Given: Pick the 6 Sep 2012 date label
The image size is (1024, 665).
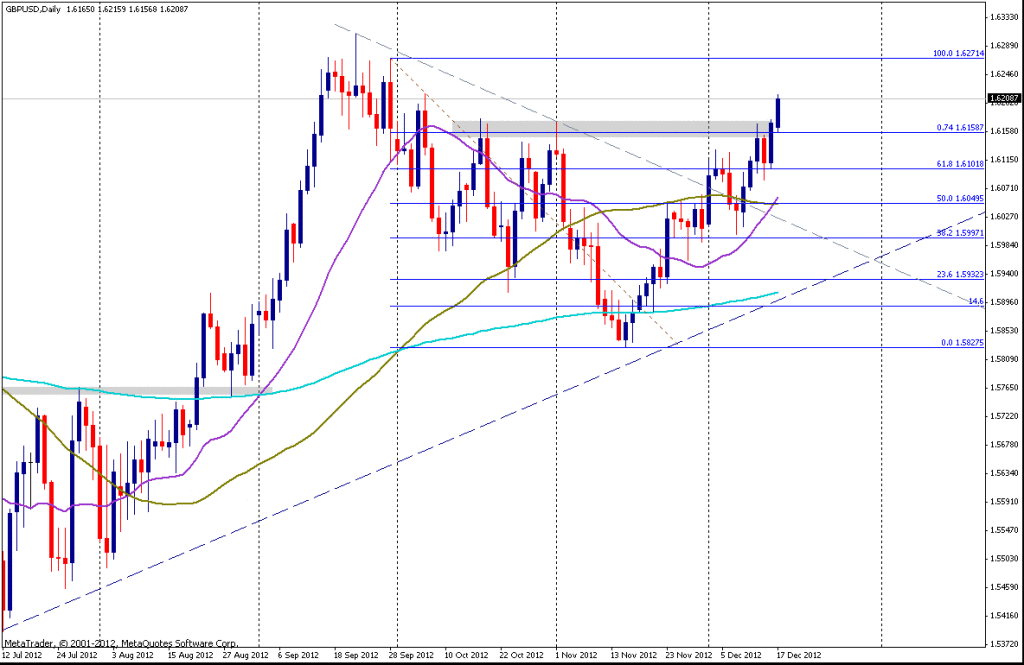Looking at the screenshot, I should coord(297,656).
